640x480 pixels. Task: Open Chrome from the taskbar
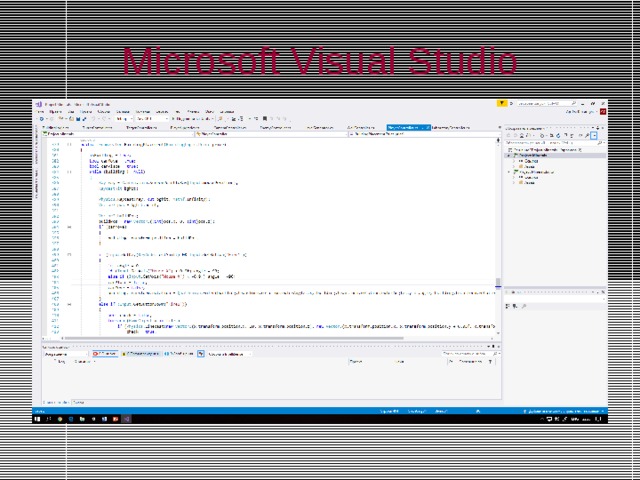(x=60, y=419)
